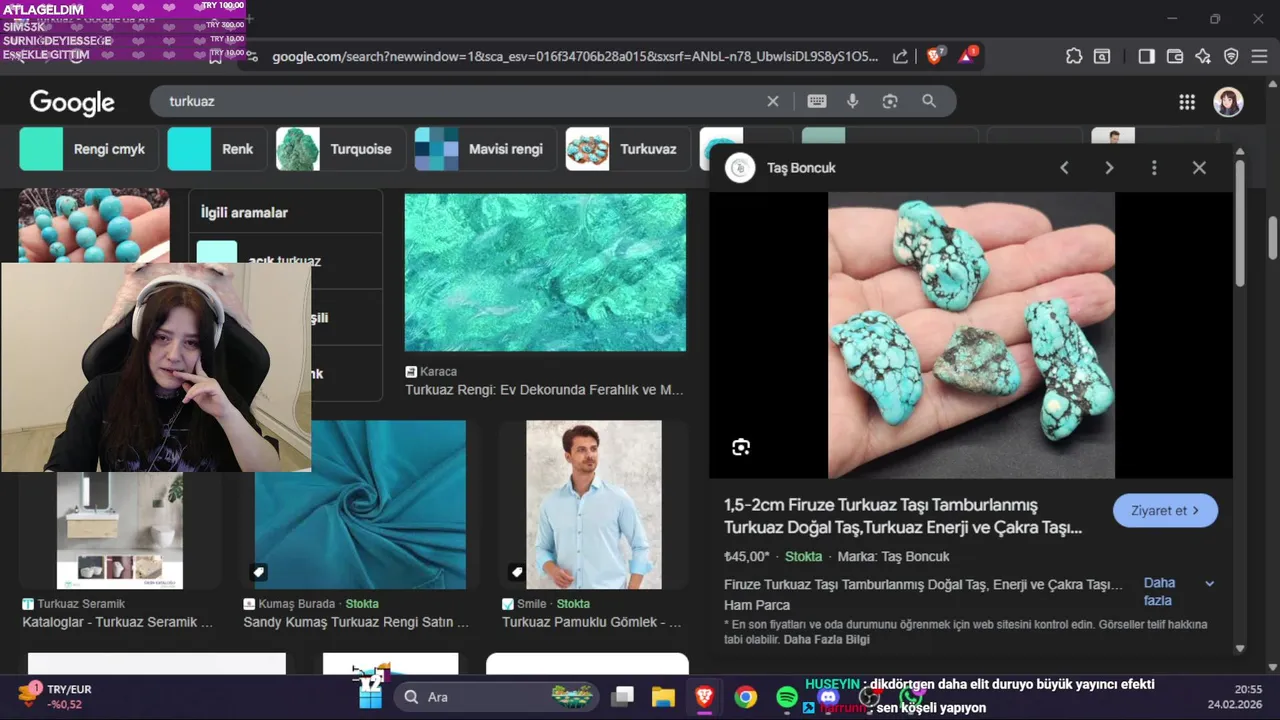Screen dimensions: 1280x720
Task: Click TRY/EUR currency widget on taskbar
Action: 56,696
